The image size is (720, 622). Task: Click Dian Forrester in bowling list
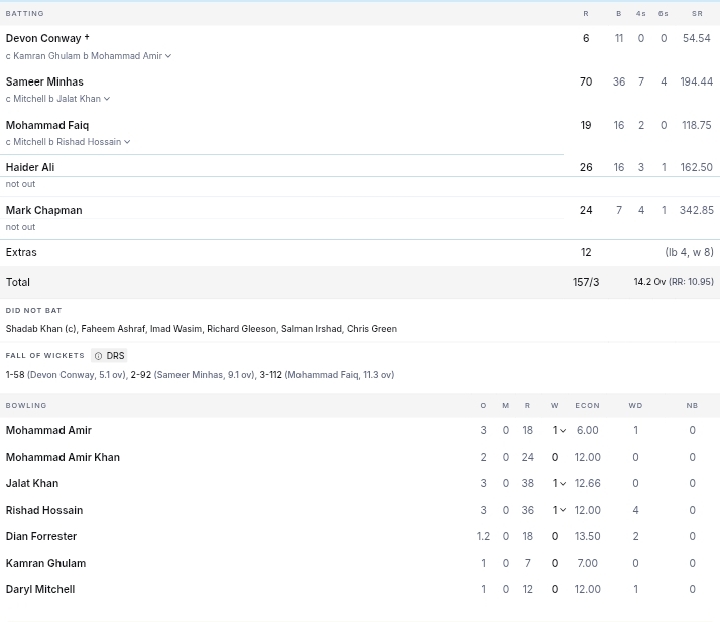[x=41, y=537]
